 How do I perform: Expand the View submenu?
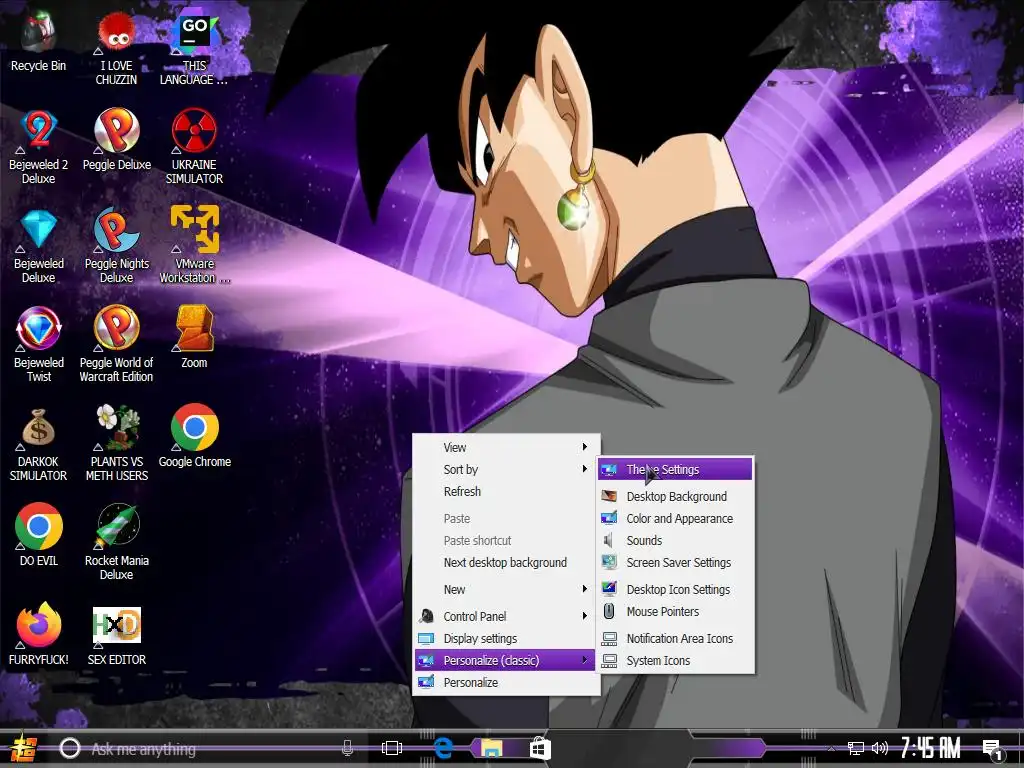click(x=506, y=447)
